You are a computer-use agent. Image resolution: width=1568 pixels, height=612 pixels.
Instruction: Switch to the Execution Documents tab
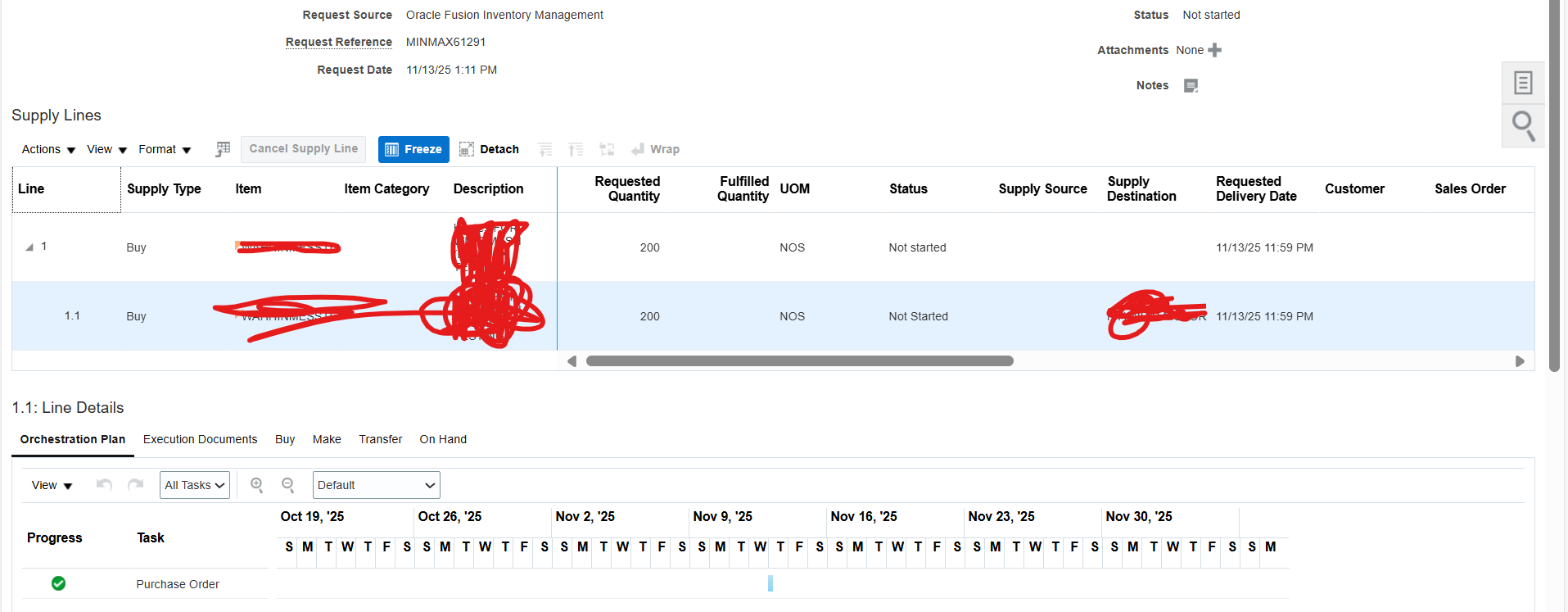[201, 439]
